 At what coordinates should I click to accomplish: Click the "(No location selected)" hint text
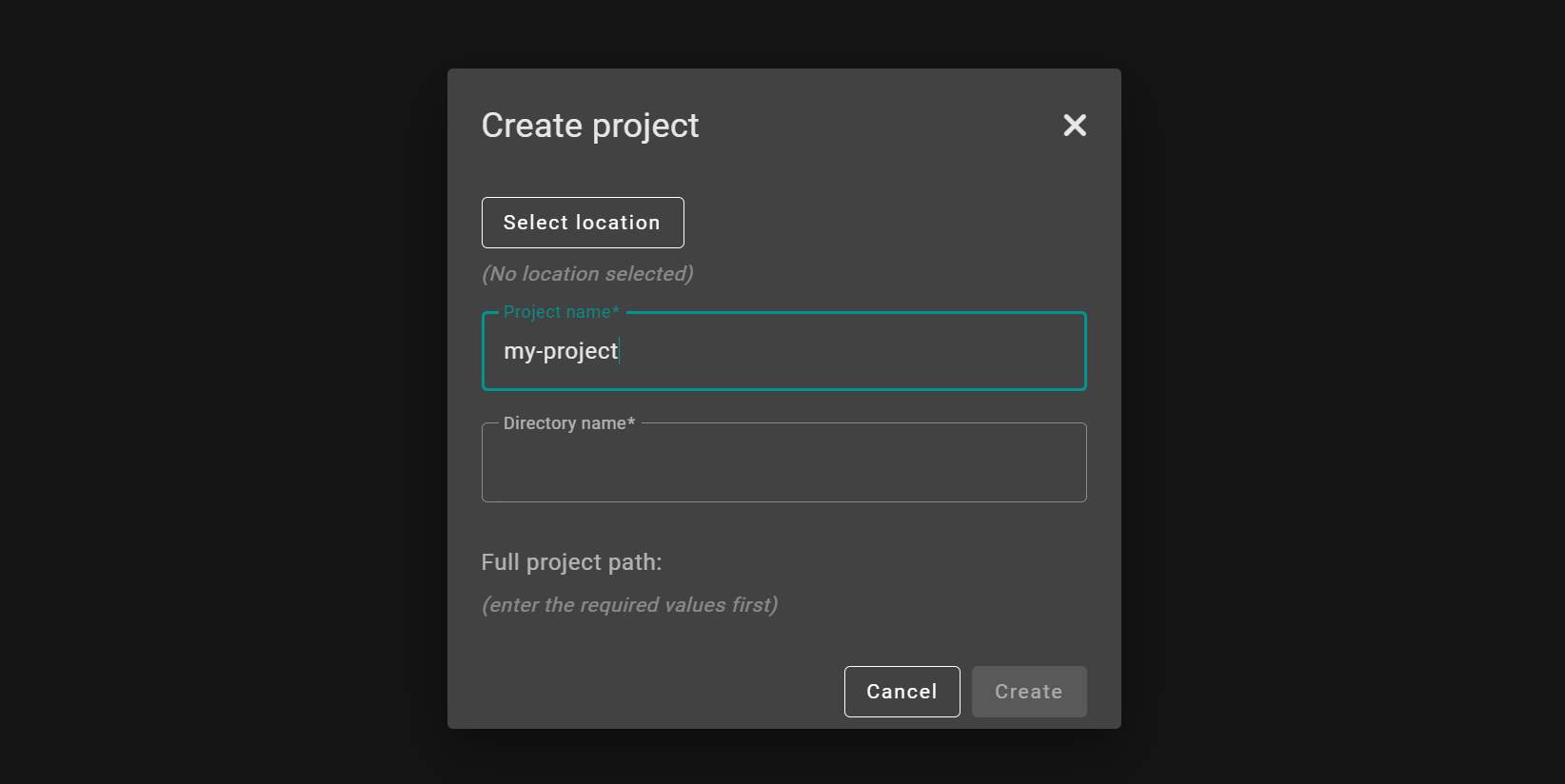coord(587,274)
